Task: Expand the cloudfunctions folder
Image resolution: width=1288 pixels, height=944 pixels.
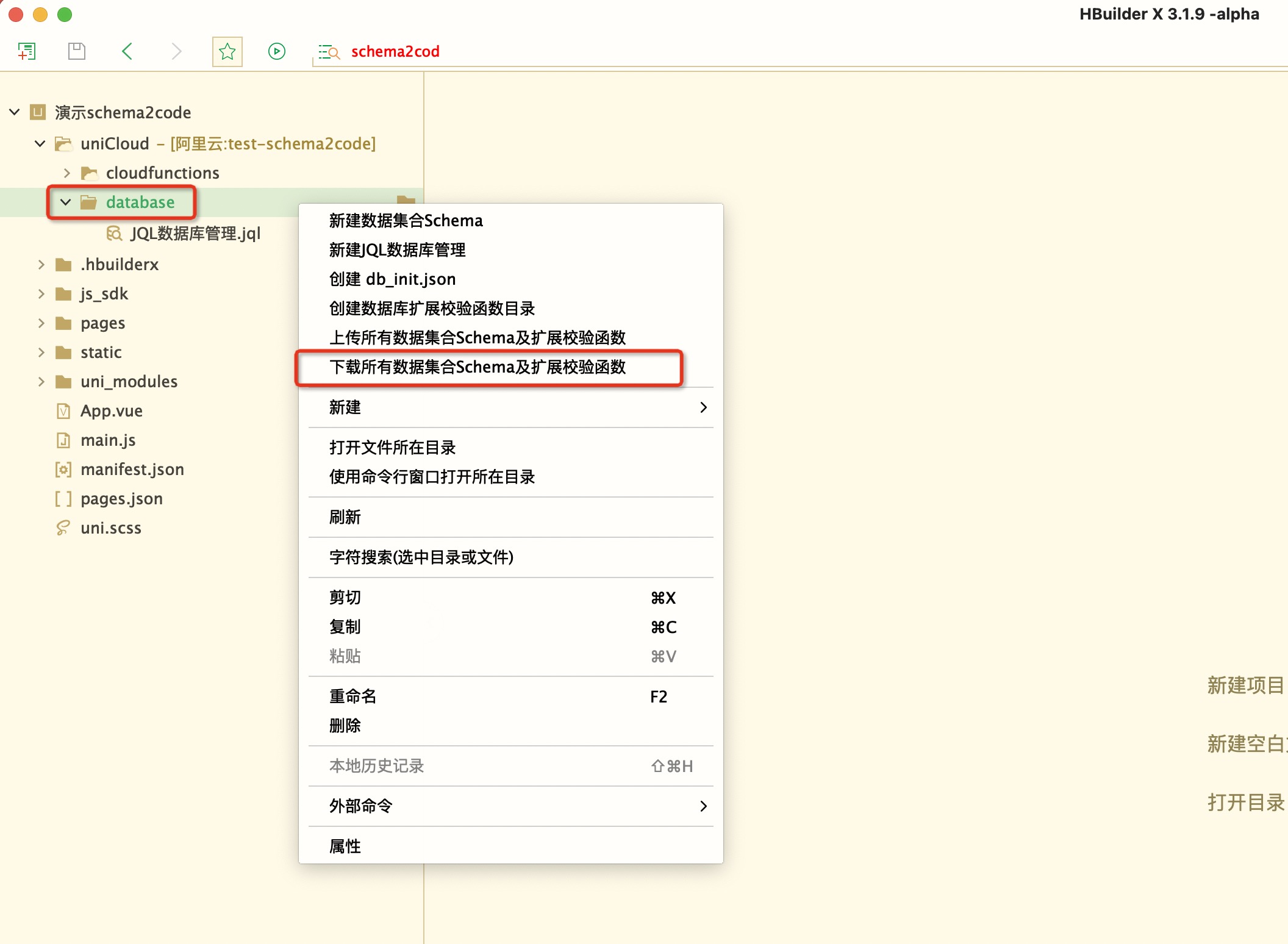Action: tap(66, 173)
